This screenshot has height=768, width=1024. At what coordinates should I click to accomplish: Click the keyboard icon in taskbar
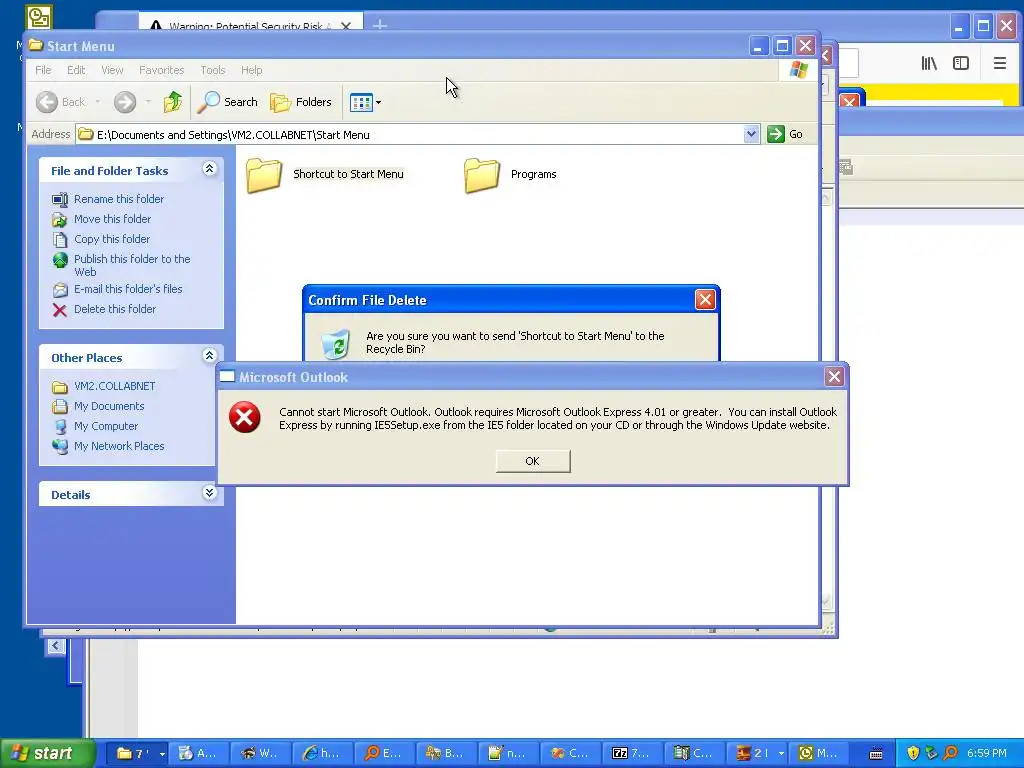[x=876, y=754]
